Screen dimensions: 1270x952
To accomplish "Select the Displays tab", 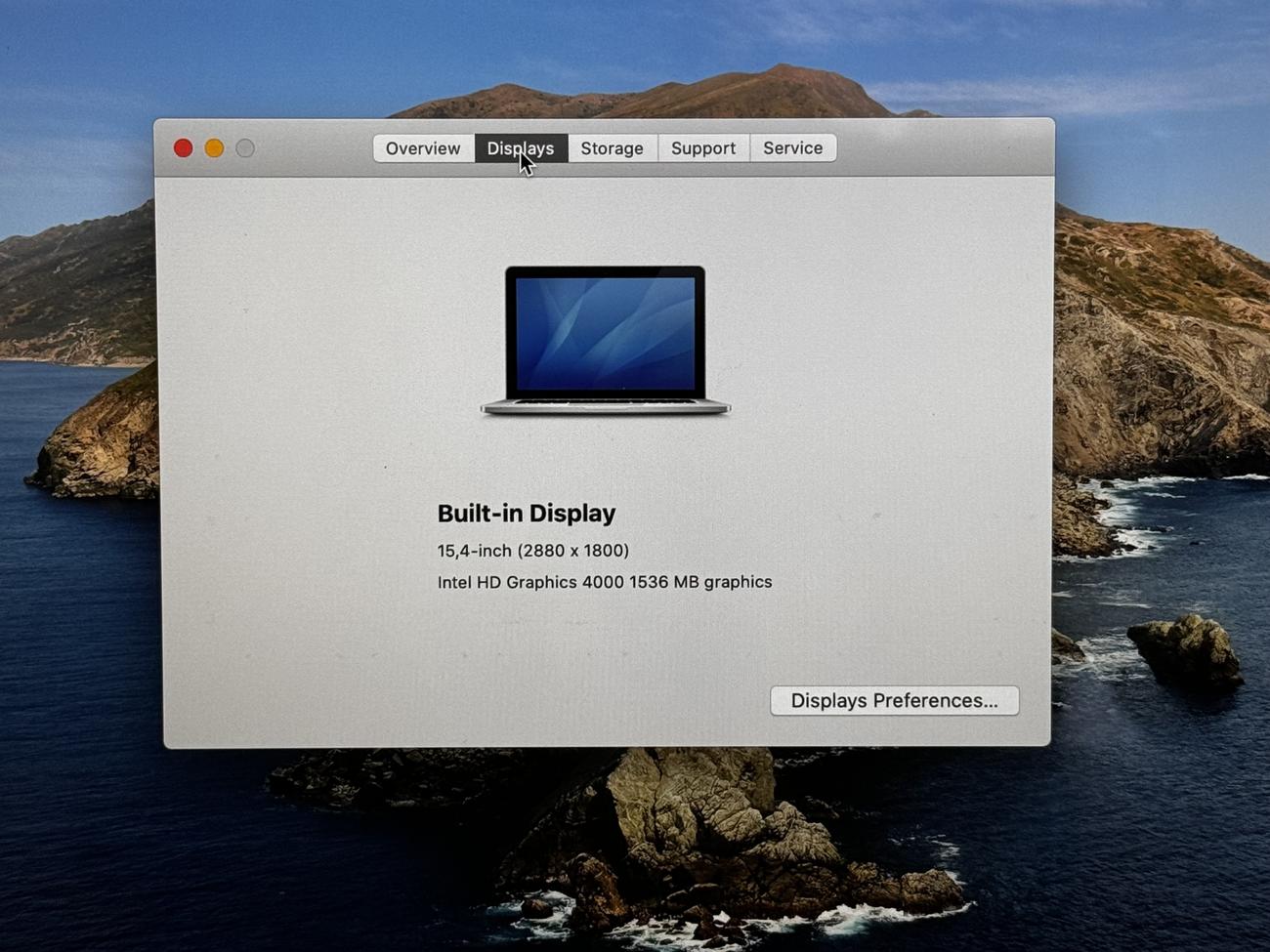I will tap(521, 148).
